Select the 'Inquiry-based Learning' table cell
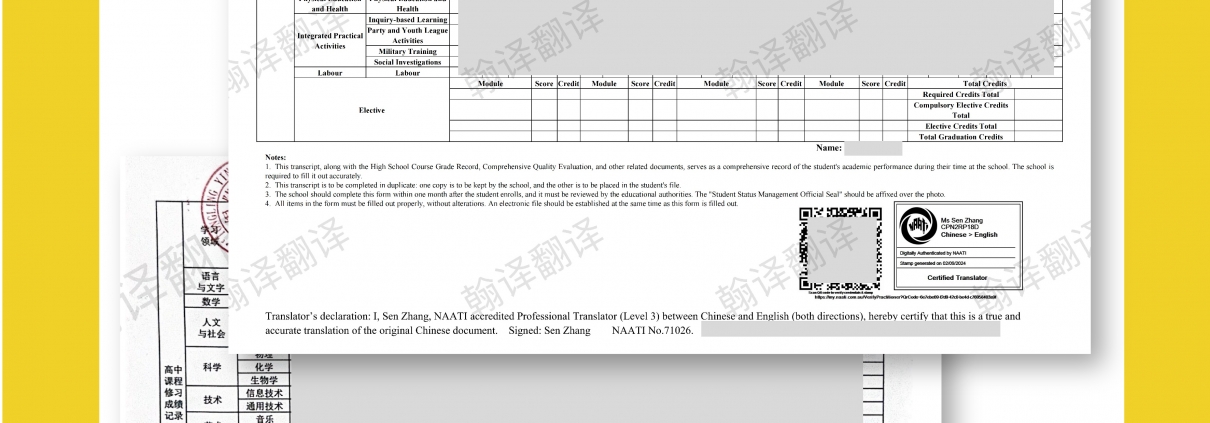 coord(407,19)
